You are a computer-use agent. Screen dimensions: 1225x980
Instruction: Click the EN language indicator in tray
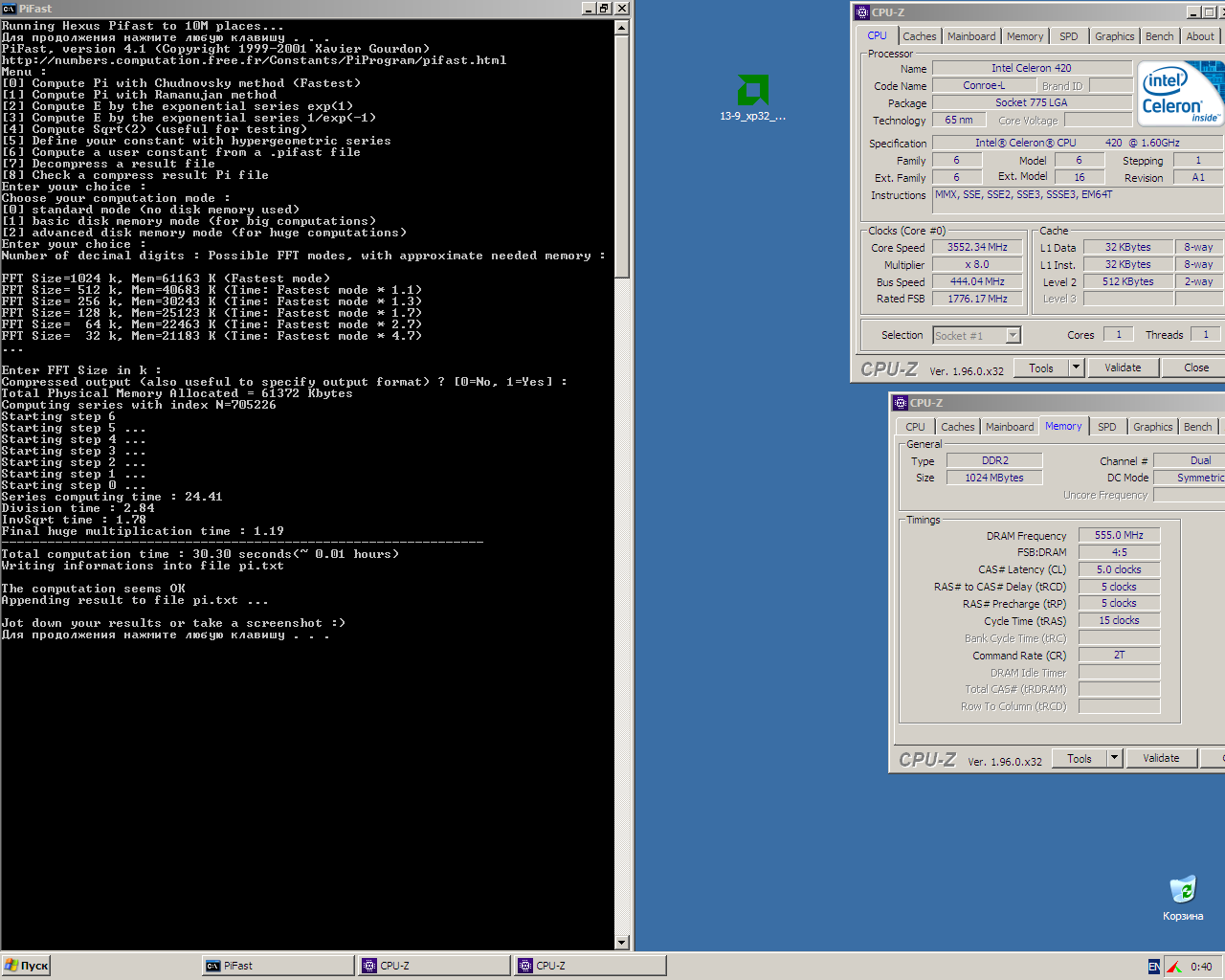(1153, 967)
